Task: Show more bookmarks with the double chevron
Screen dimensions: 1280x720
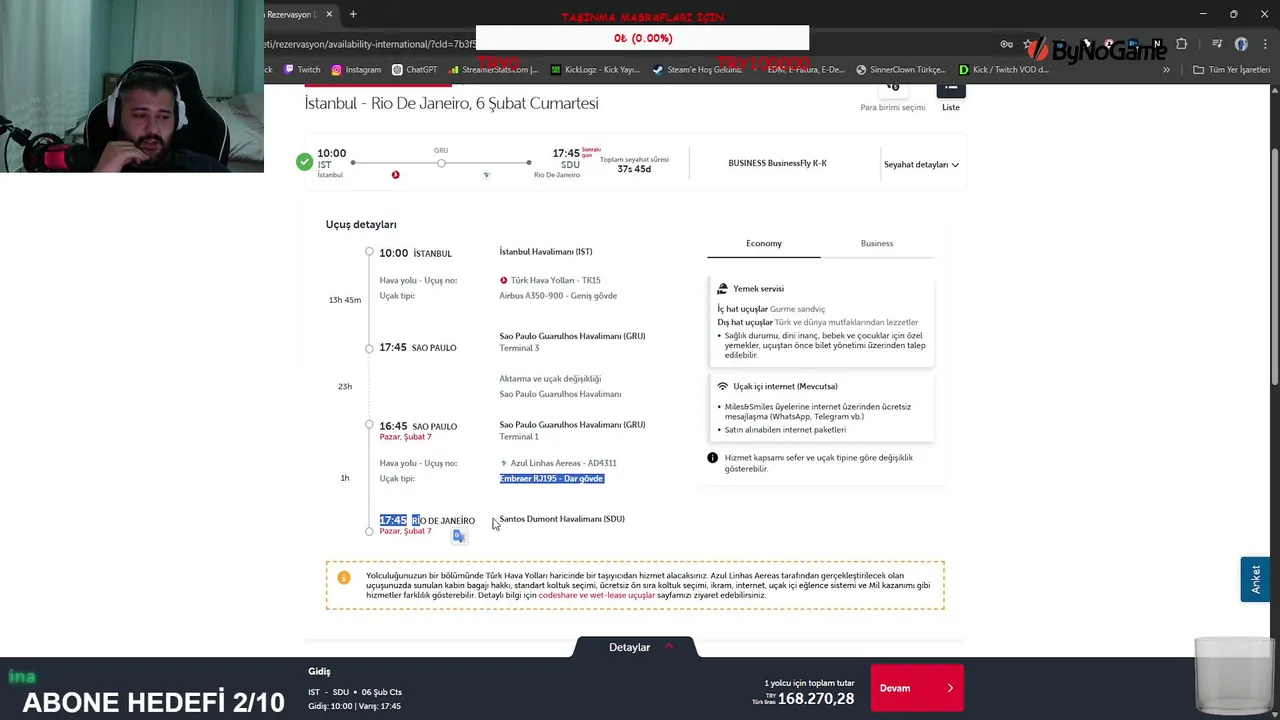Action: click(x=1166, y=70)
